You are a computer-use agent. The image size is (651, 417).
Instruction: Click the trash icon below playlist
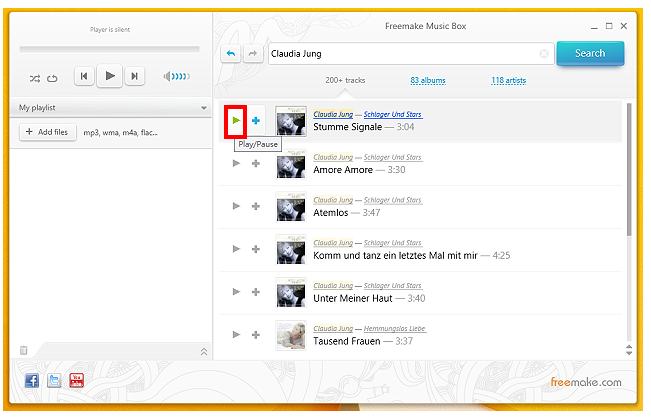click(24, 351)
